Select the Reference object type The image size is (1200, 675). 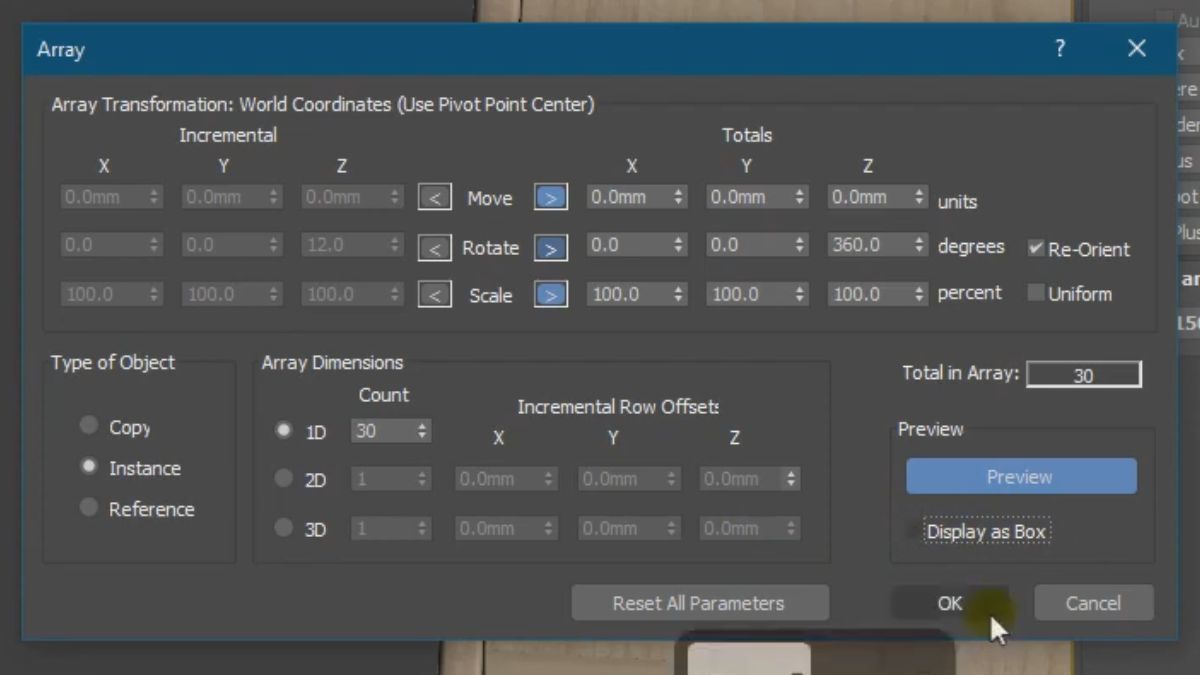[x=88, y=509]
